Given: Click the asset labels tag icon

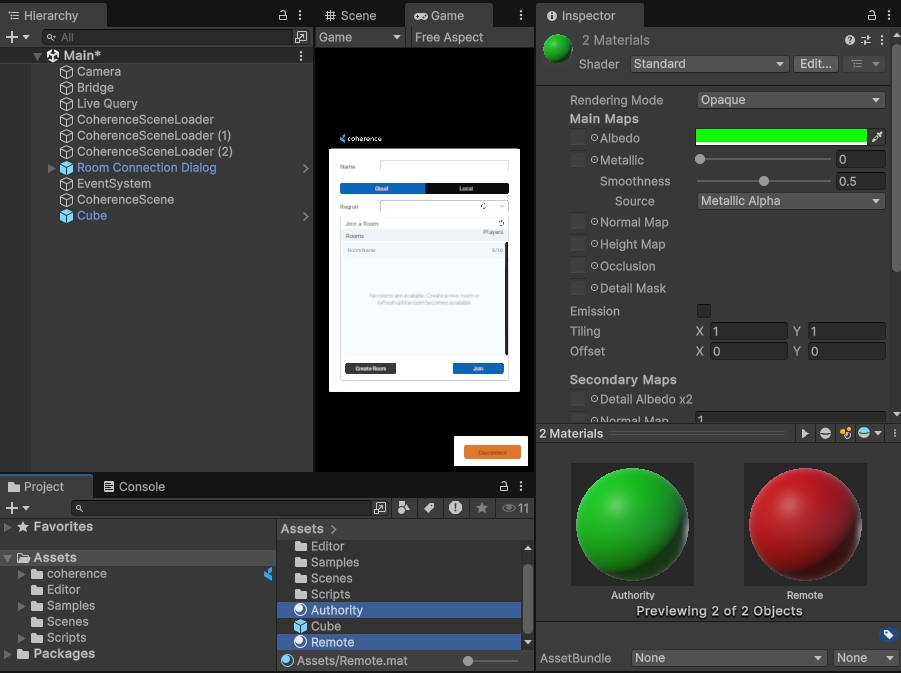Looking at the screenshot, I should (x=887, y=634).
